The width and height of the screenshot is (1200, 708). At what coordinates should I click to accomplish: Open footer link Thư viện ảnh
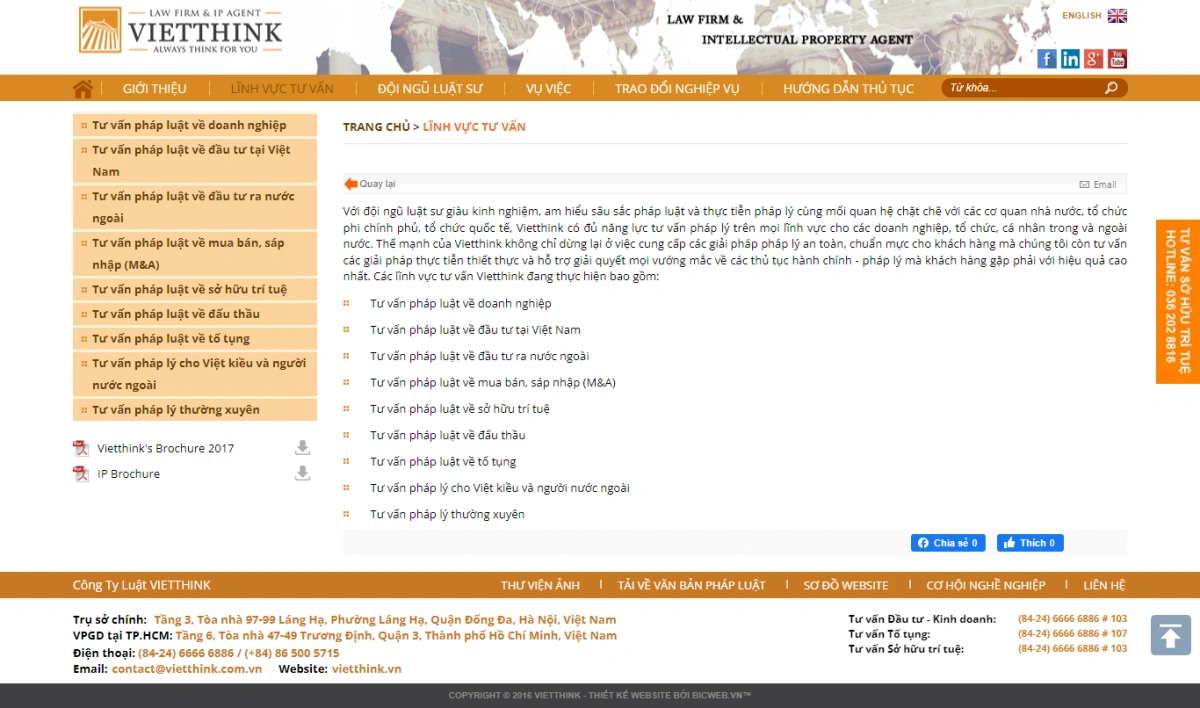[540, 585]
